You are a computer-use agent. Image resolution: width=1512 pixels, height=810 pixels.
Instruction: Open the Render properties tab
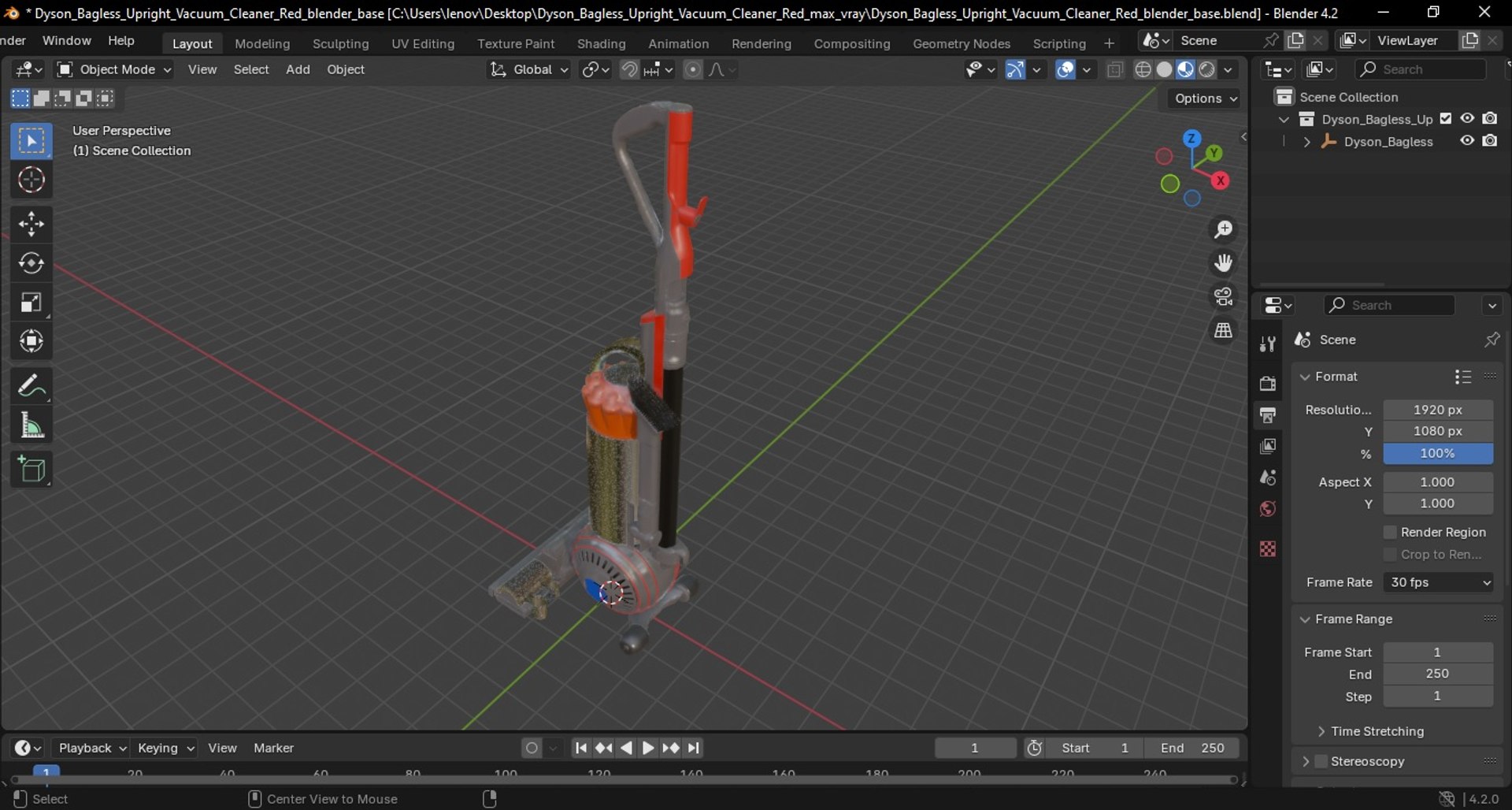tap(1267, 383)
